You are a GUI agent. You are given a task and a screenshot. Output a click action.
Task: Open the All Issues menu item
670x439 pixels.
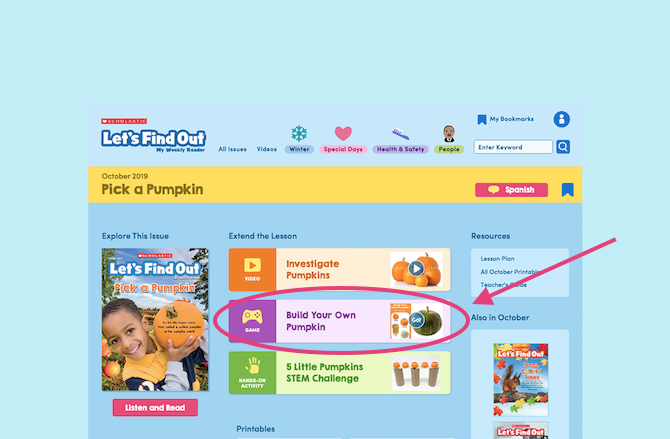click(232, 149)
